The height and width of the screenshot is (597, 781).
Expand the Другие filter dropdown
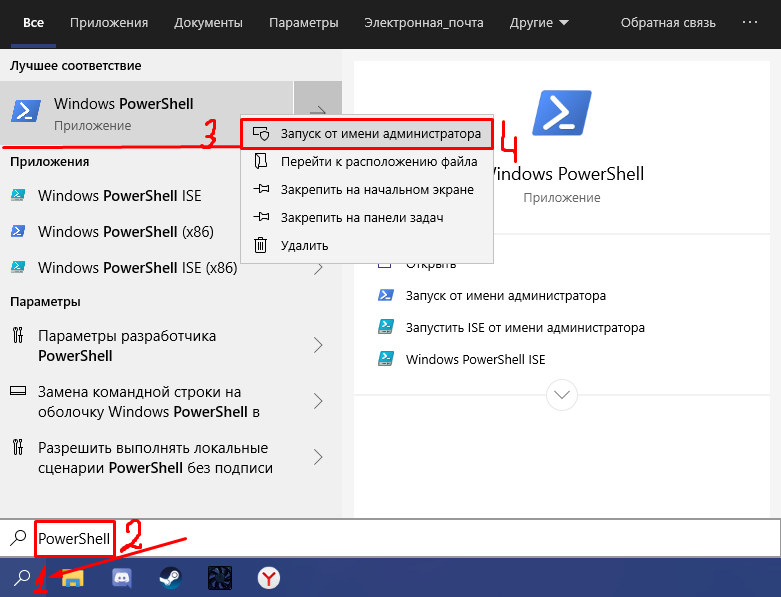[x=539, y=23]
